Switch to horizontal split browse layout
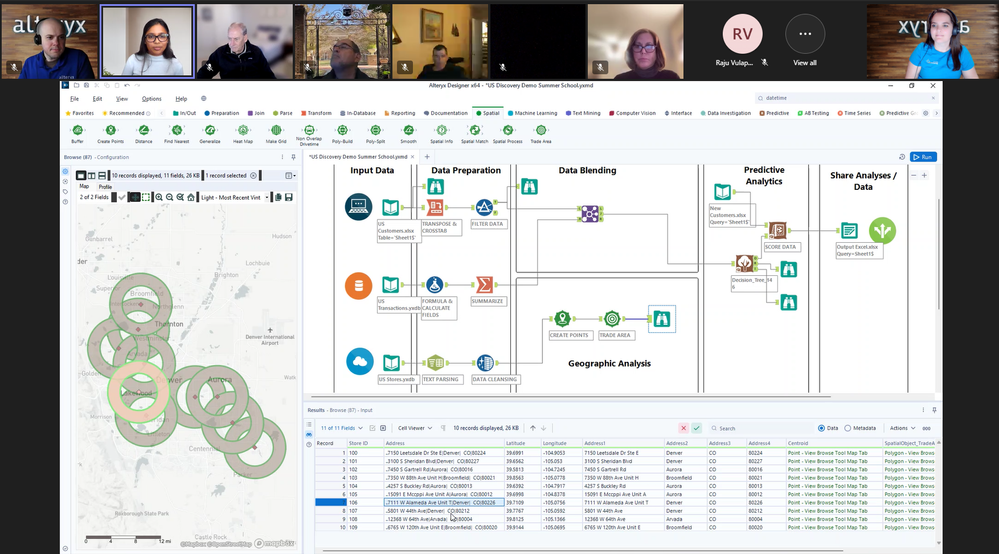The width and height of the screenshot is (999, 554). tap(102, 175)
